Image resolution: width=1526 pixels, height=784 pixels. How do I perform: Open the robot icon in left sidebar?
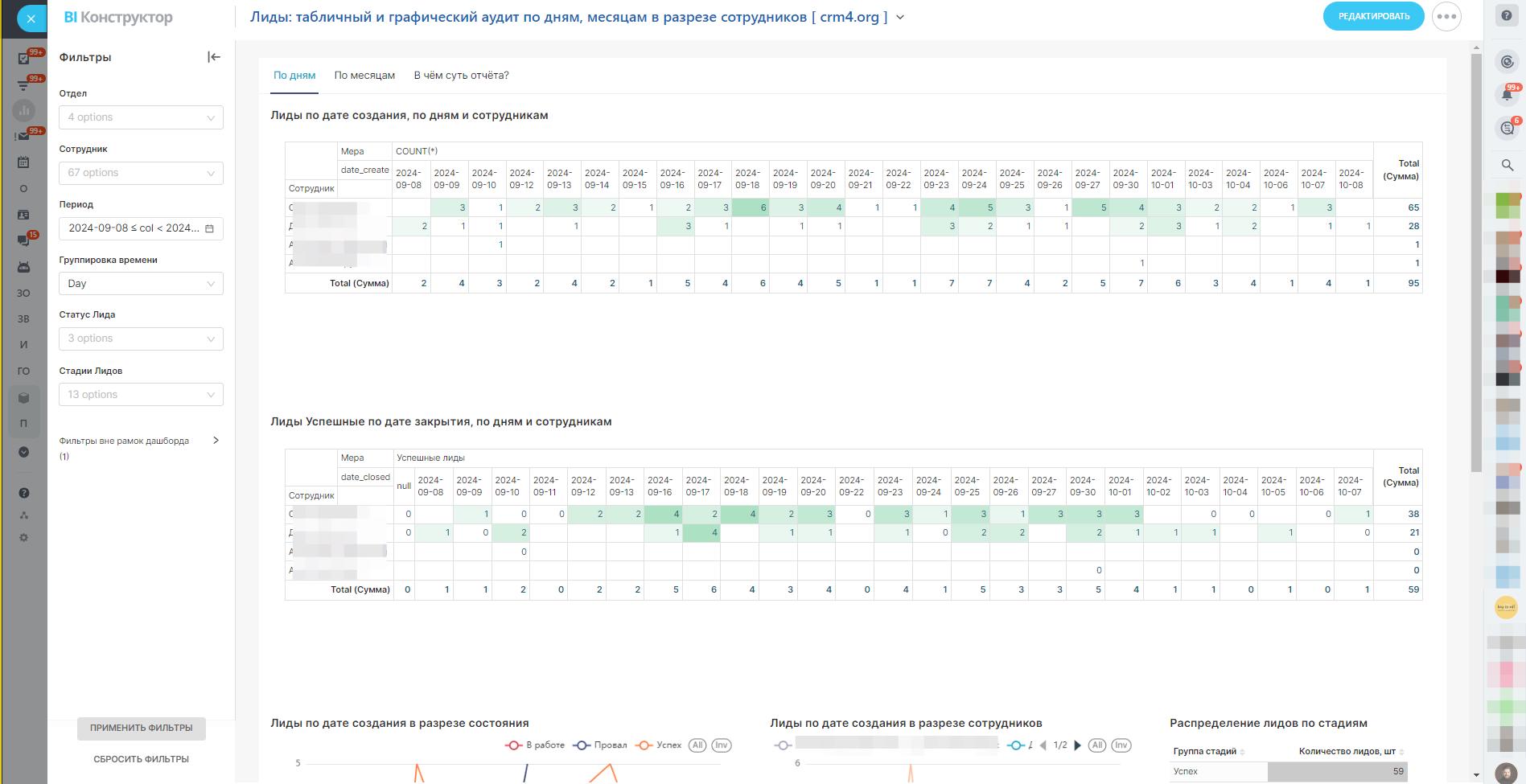[x=24, y=267]
